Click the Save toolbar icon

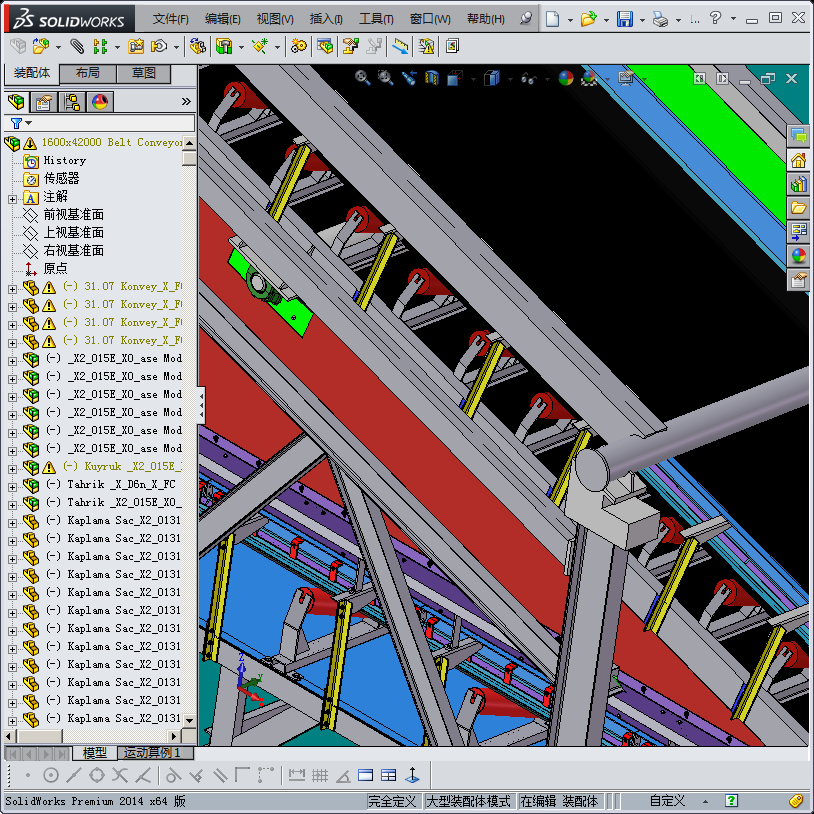pyautogui.click(x=624, y=19)
